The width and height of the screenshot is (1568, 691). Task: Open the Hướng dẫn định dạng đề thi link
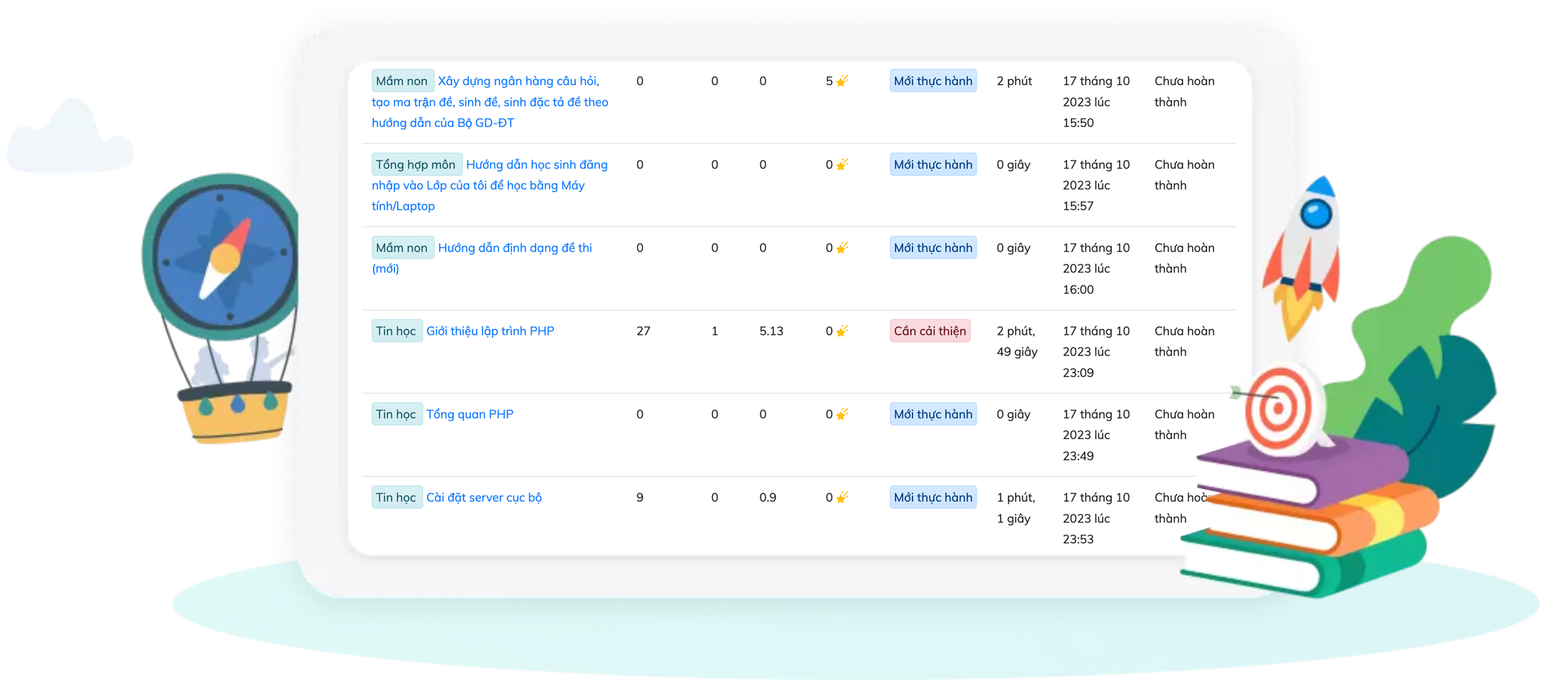click(514, 248)
